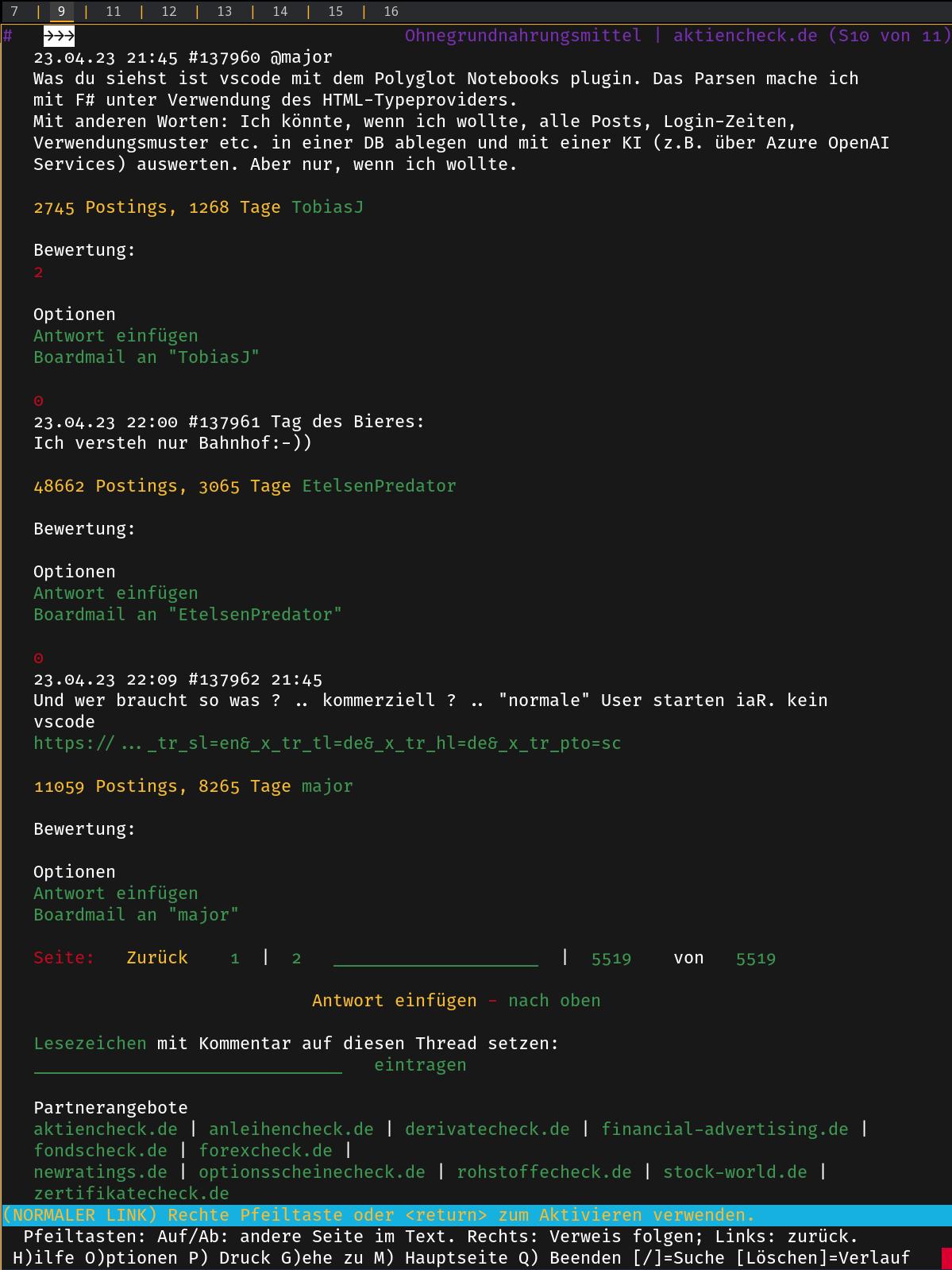Image resolution: width=952 pixels, height=1270 pixels.
Task: Open the rohstoffecheck.de partner link
Action: pyautogui.click(x=544, y=1172)
